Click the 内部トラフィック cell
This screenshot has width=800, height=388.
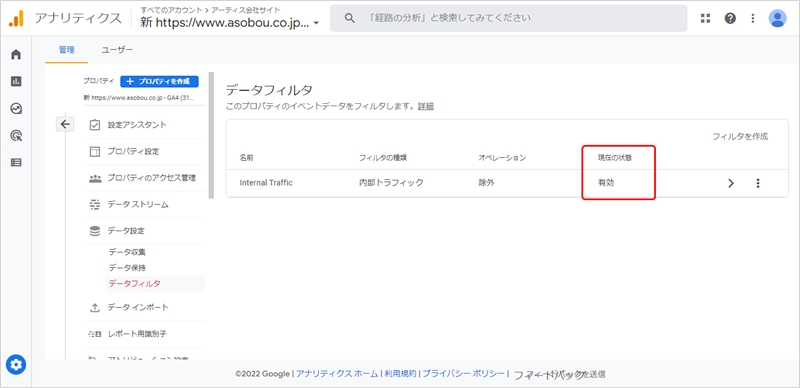point(391,183)
